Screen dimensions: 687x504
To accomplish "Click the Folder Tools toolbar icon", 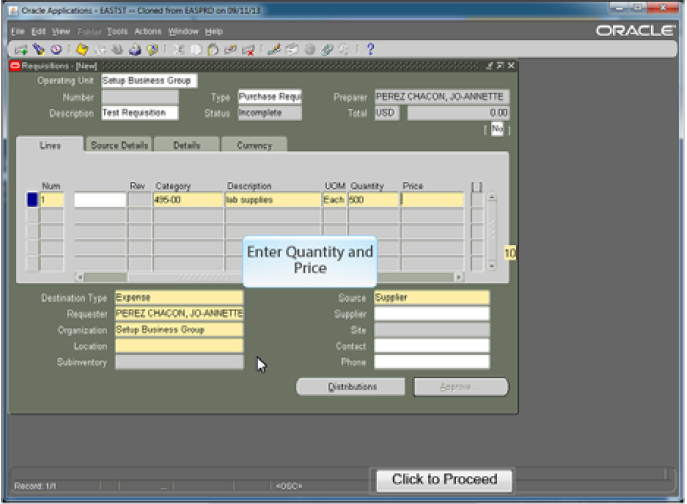I will pyautogui.click(x=344, y=50).
